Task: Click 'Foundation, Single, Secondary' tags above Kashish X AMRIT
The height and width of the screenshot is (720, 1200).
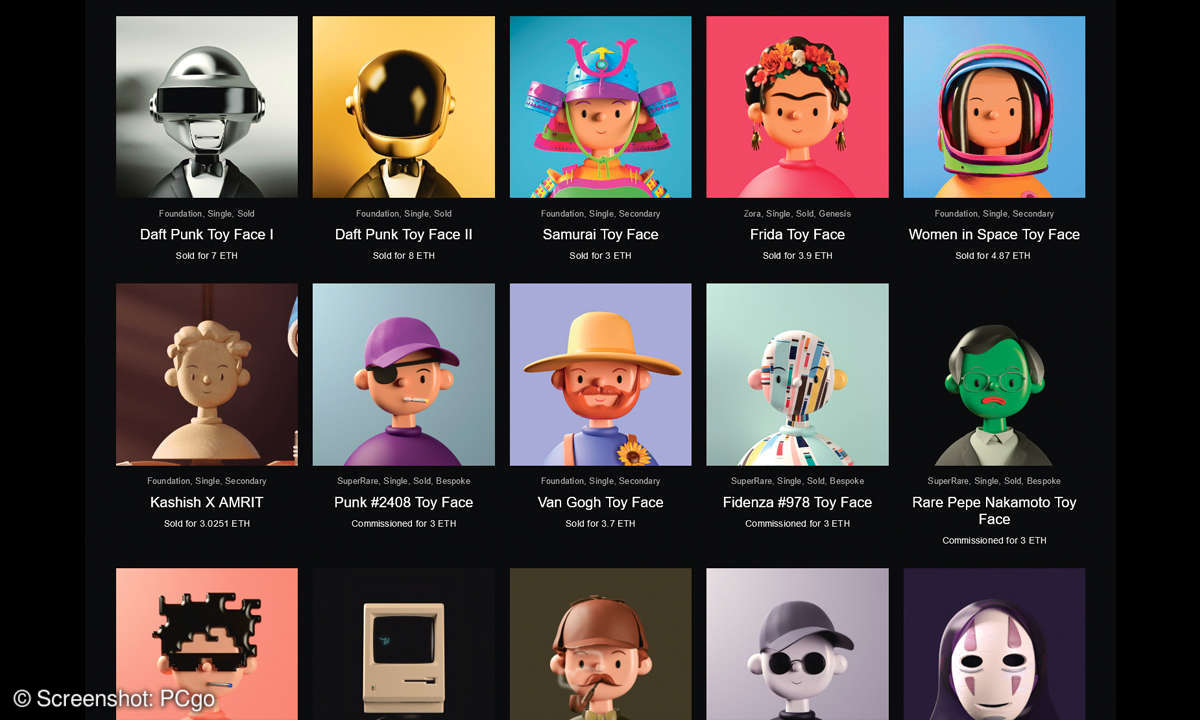Action: click(206, 482)
